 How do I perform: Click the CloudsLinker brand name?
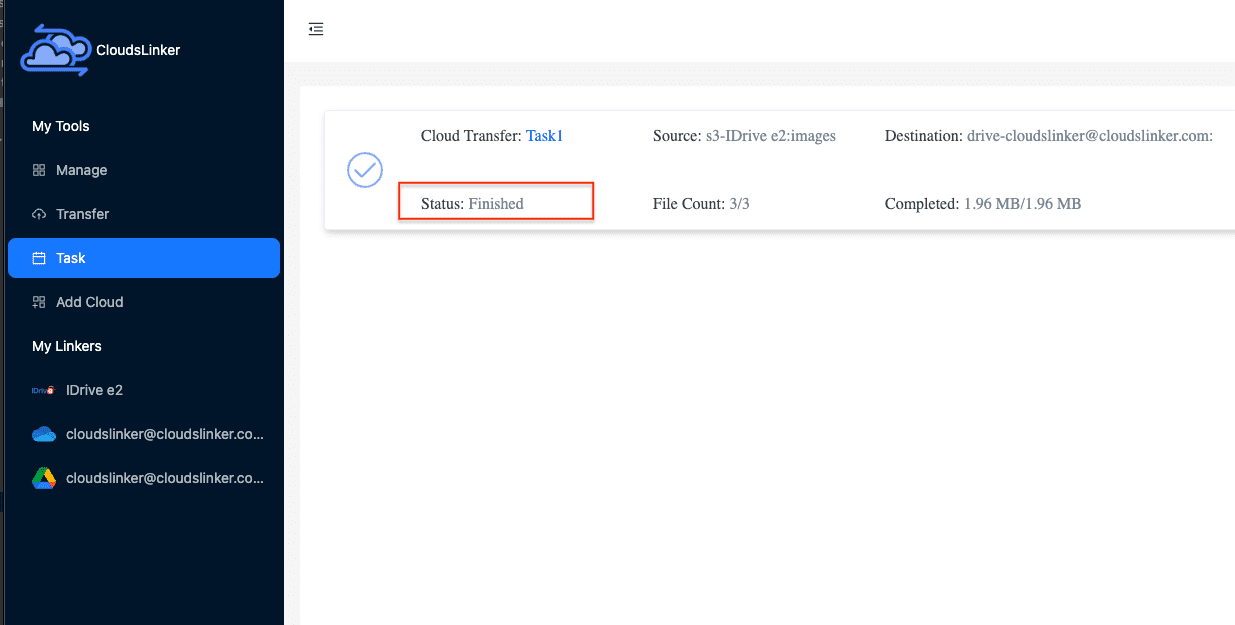pyautogui.click(x=138, y=50)
